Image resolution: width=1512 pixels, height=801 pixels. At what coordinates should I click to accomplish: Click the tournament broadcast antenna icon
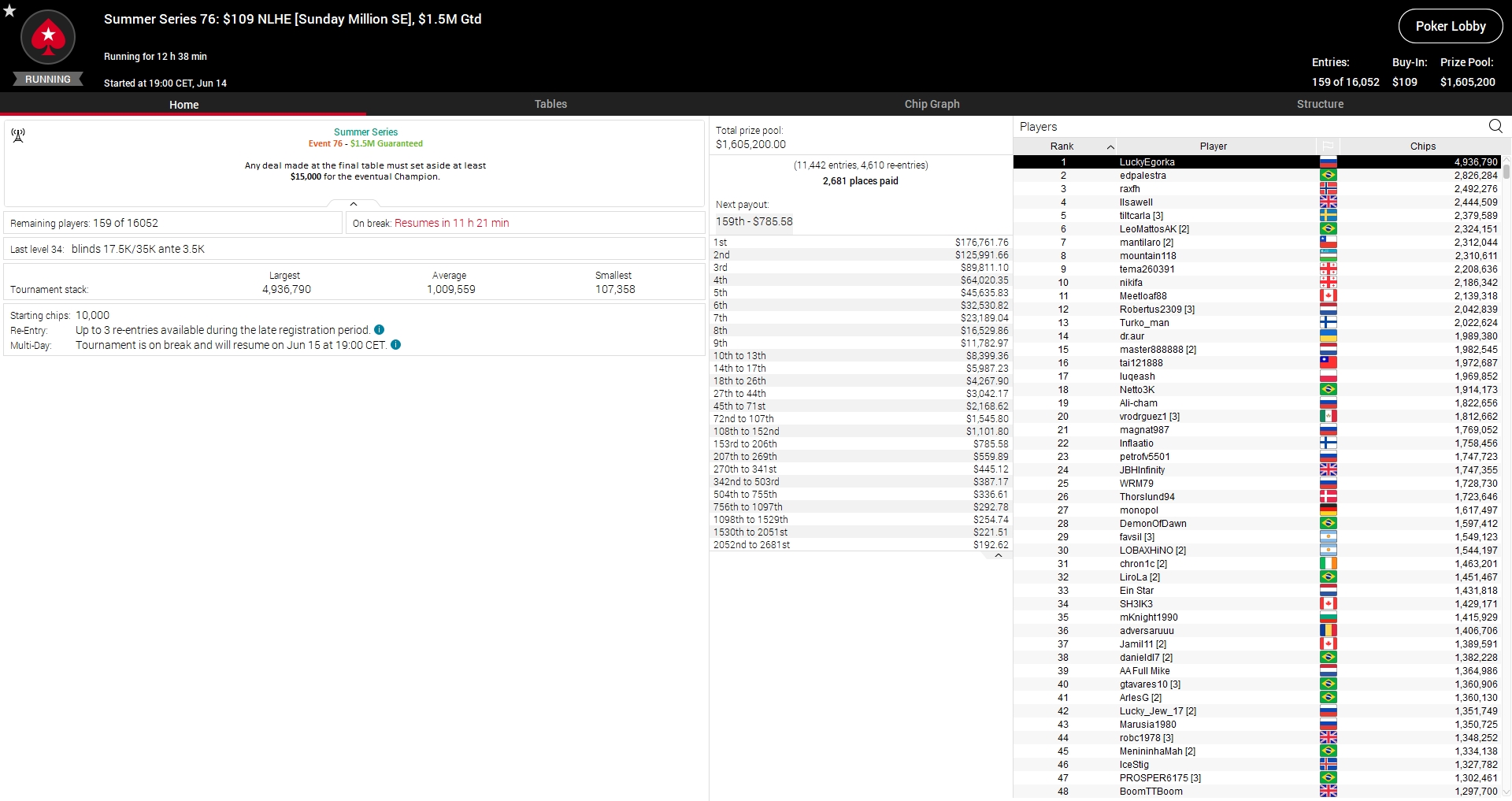(18, 135)
